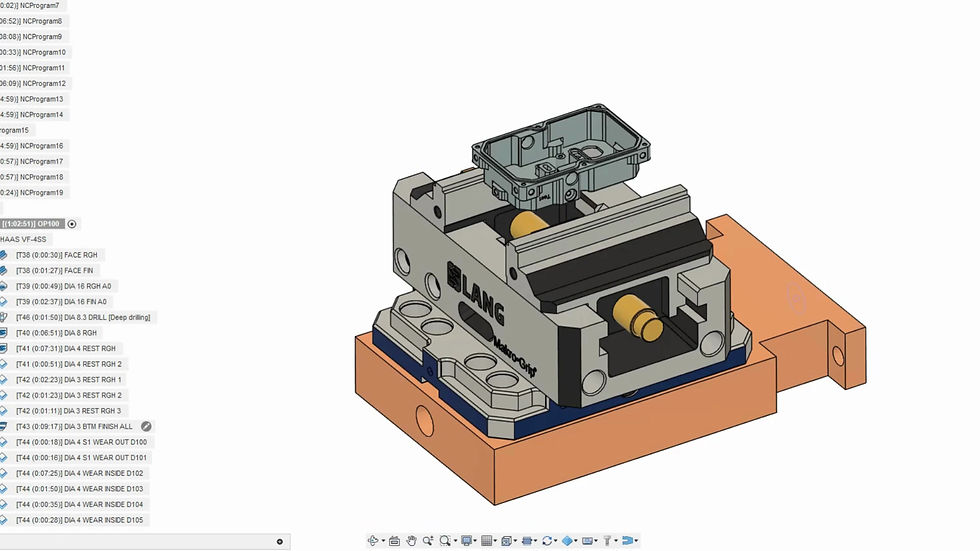This screenshot has width=980, height=551.
Task: Select the Orbit navigation tool
Action: (372, 540)
